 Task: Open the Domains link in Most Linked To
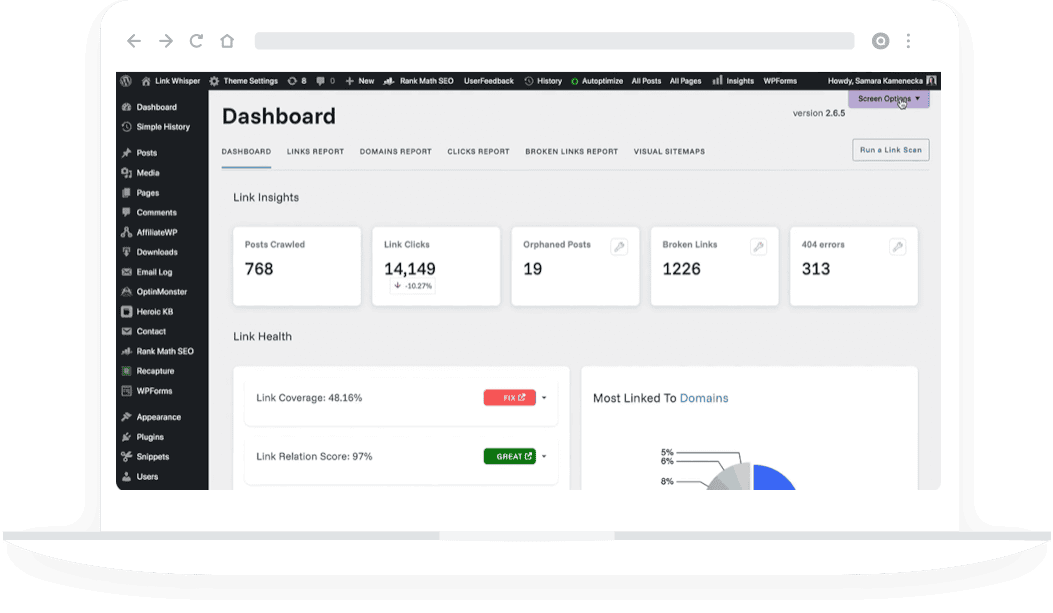pos(703,397)
